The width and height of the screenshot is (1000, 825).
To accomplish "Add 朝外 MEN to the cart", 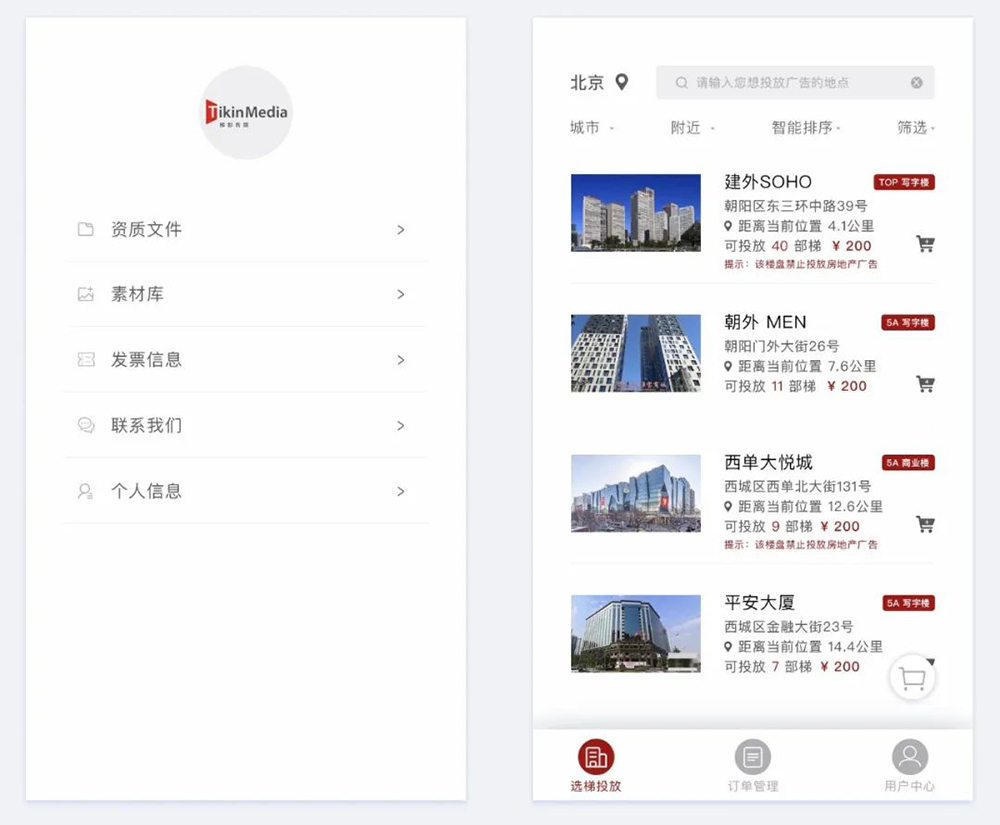I will (925, 384).
